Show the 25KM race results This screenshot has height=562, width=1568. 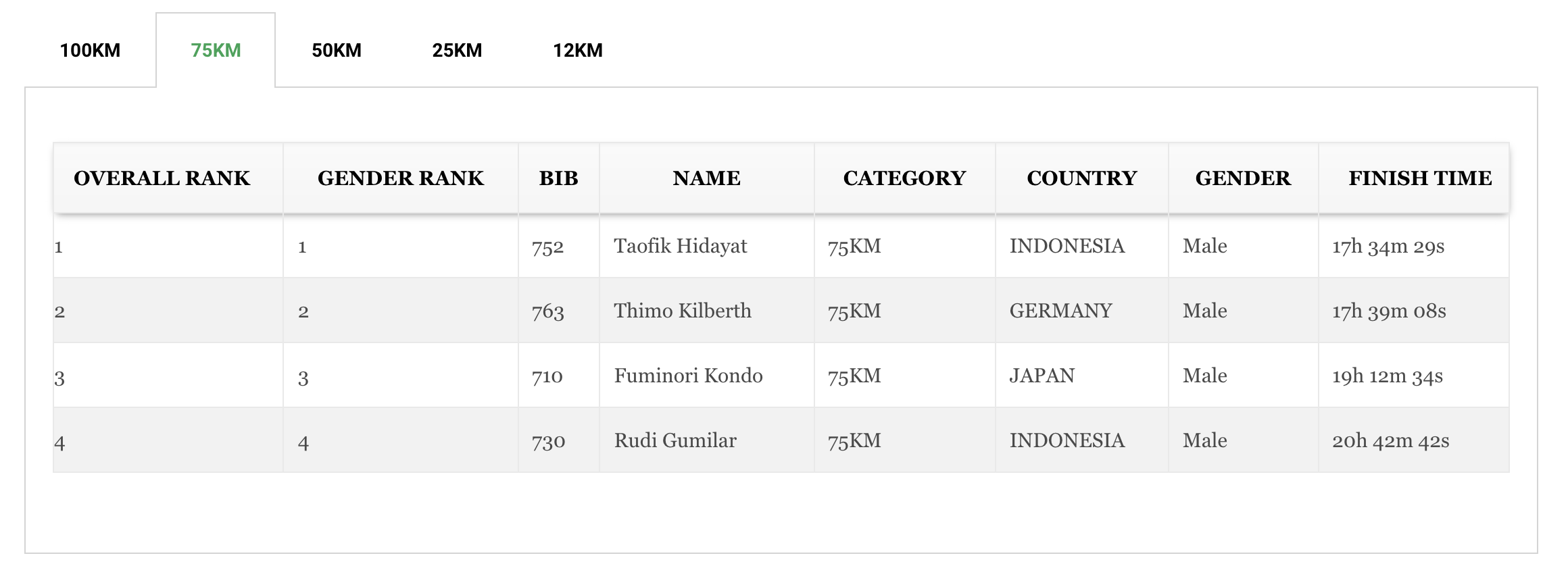[457, 51]
